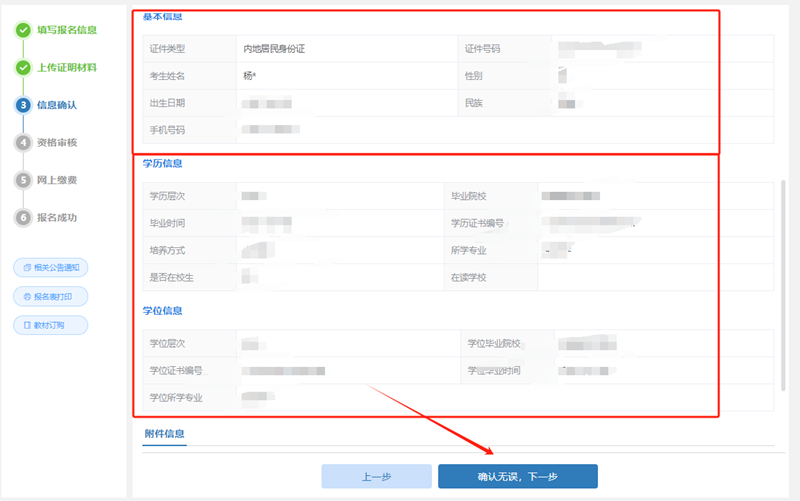Open 相关公告通知 button
This screenshot has width=800, height=501.
pyautogui.click(x=51, y=267)
